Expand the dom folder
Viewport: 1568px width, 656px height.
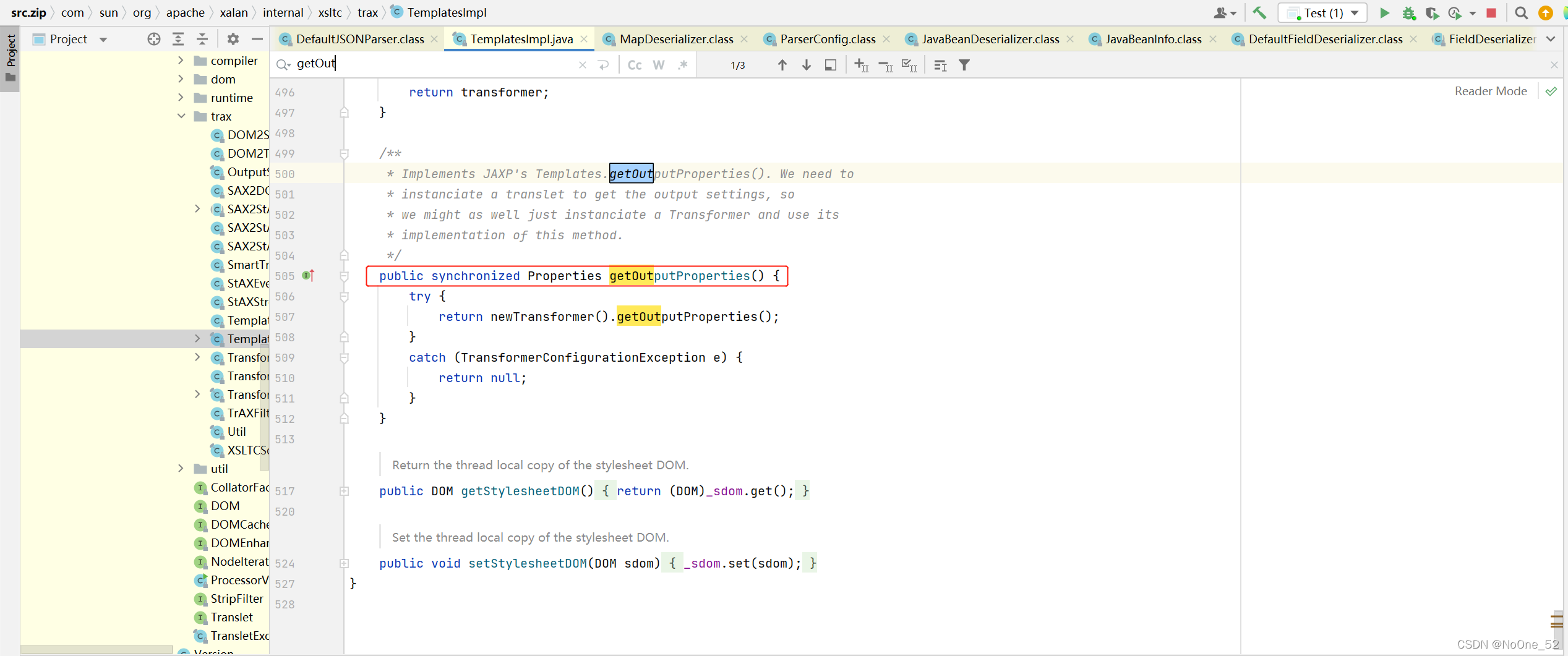(181, 79)
